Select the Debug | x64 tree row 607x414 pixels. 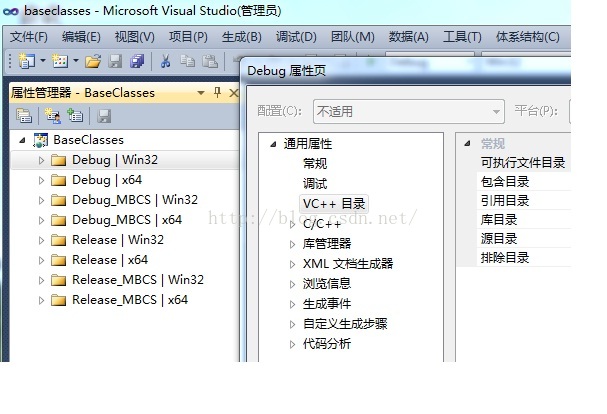coord(124,180)
